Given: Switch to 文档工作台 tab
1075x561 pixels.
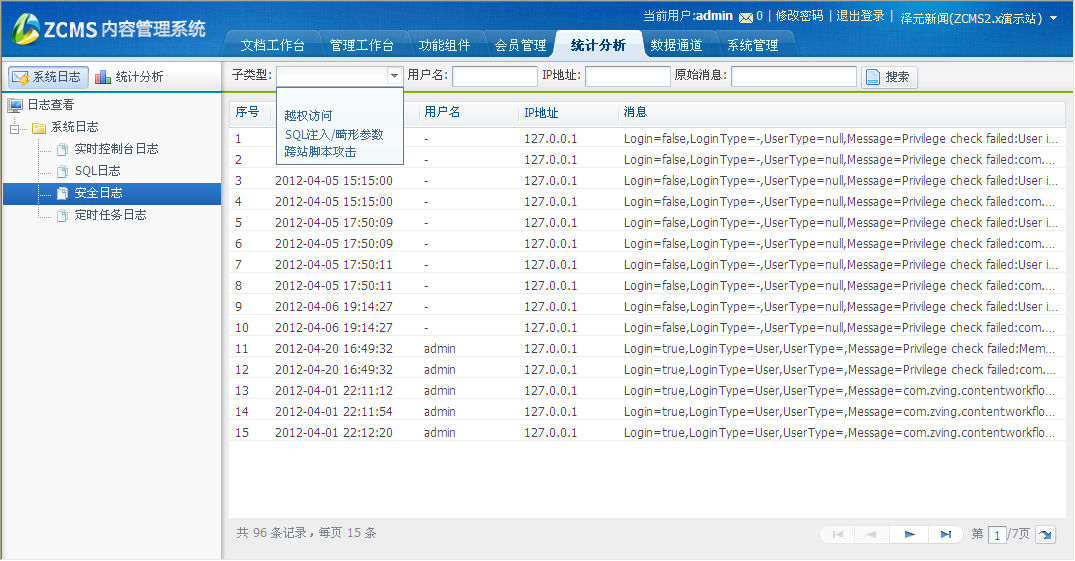Looking at the screenshot, I should (272, 45).
